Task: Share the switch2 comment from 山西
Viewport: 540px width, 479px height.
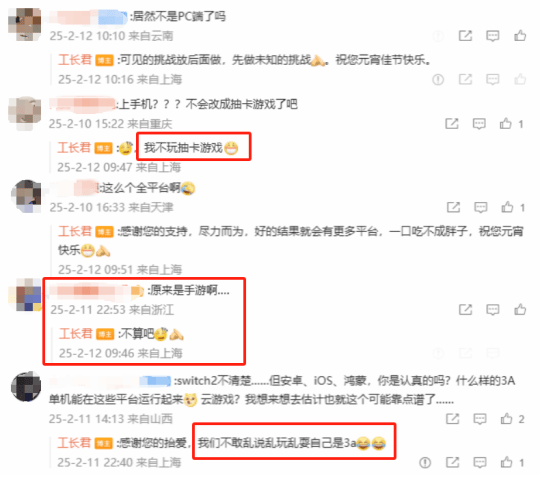Action: (x=453, y=418)
